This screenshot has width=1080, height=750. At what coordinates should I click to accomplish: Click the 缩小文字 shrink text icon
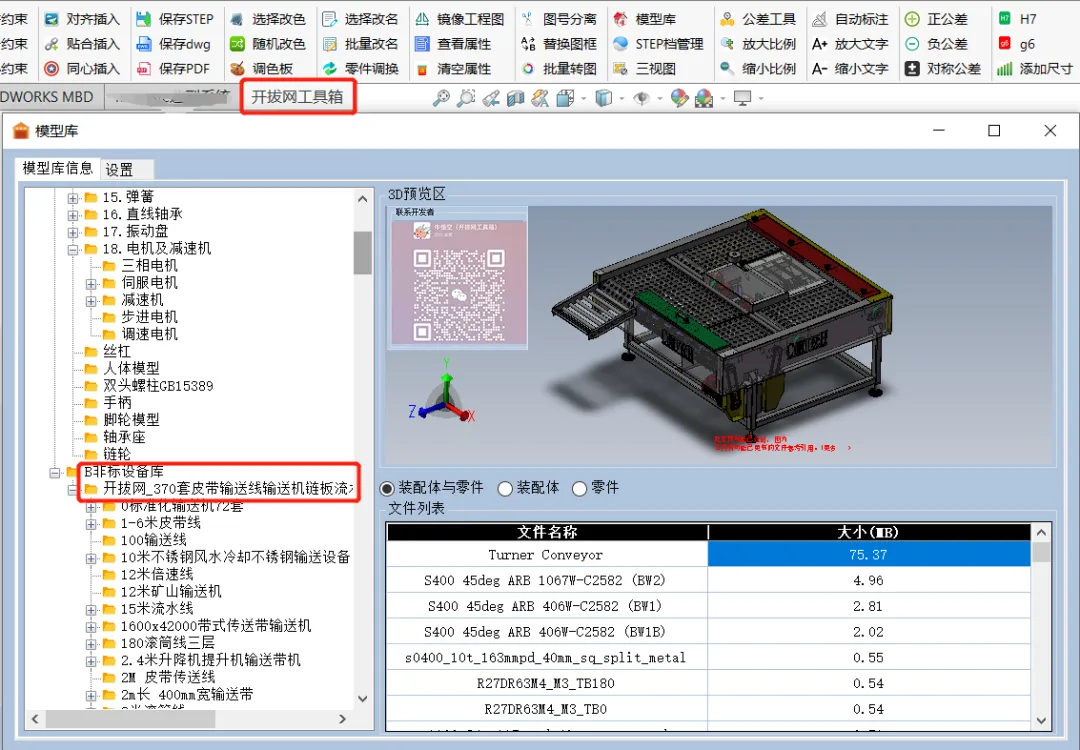click(x=820, y=69)
